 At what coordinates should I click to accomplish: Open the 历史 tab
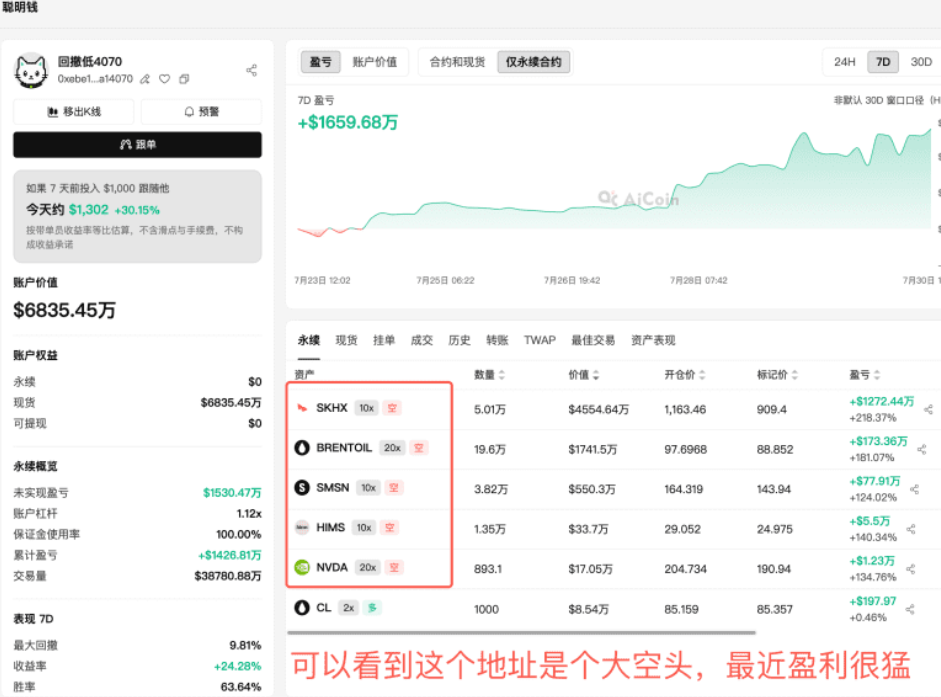click(x=460, y=340)
